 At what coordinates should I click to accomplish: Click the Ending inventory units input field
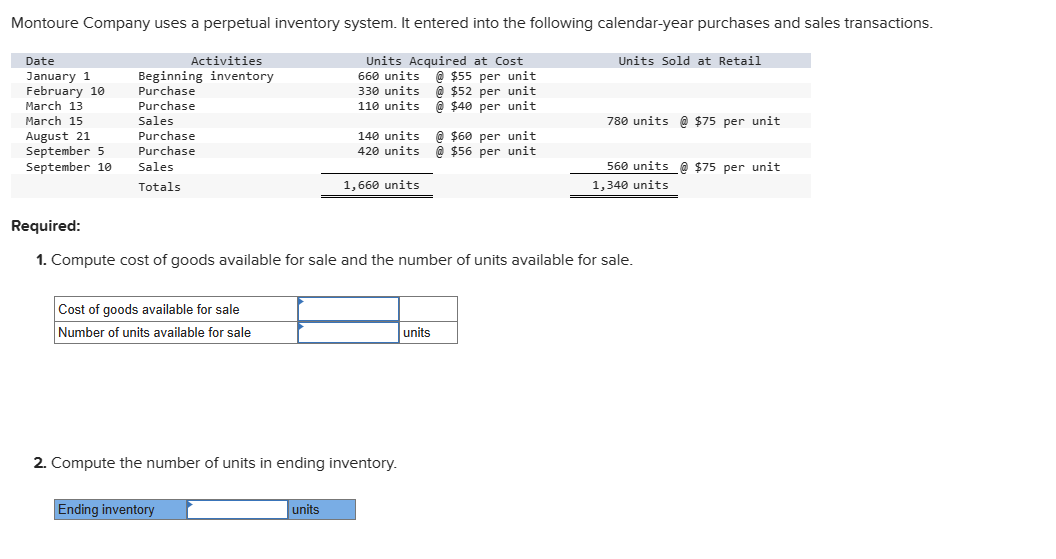(x=237, y=509)
